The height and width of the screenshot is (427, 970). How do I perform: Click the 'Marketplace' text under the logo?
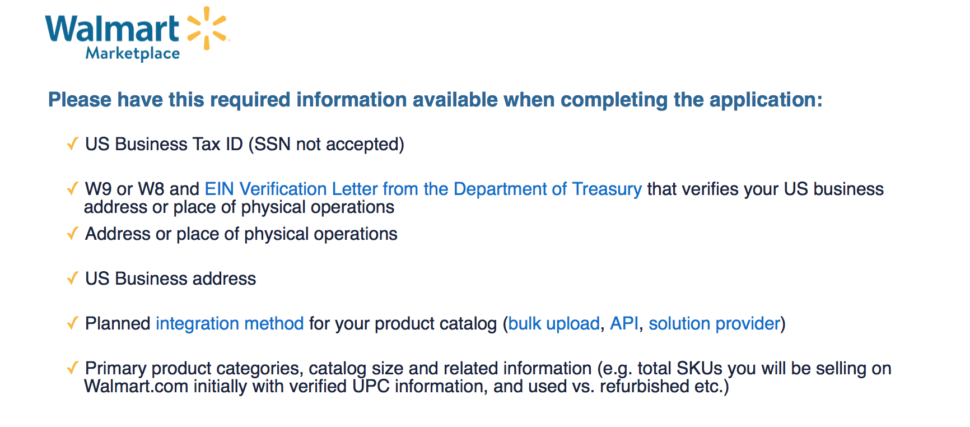click(132, 53)
